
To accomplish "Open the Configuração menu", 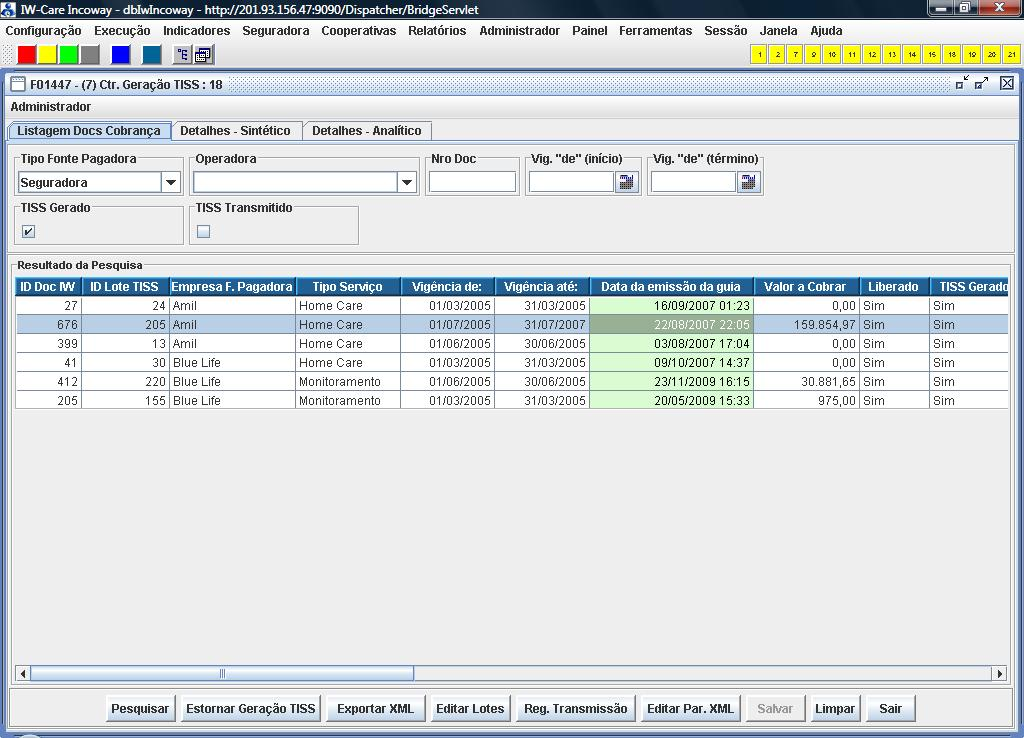I will pyautogui.click(x=43, y=31).
